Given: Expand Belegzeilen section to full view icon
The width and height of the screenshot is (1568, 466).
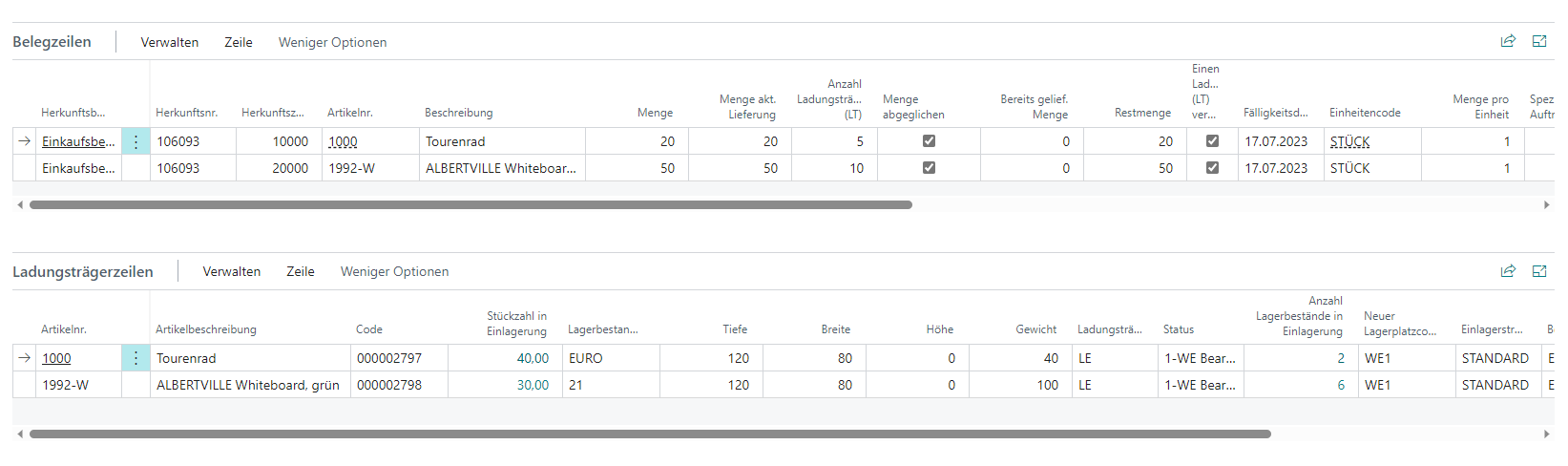Looking at the screenshot, I should click(x=1539, y=41).
